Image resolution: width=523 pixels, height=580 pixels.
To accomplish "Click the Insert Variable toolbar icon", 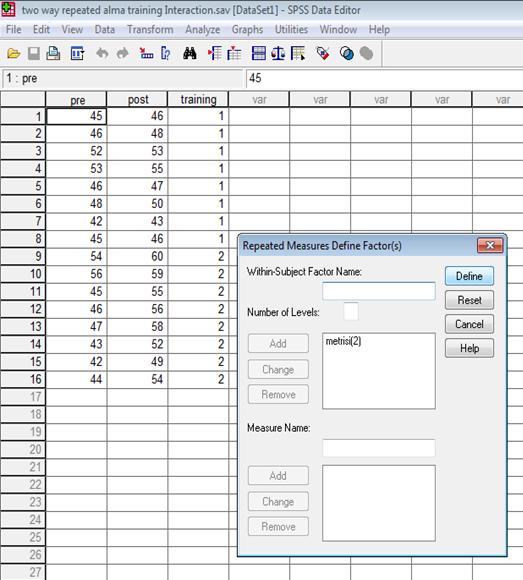I will click(234, 54).
